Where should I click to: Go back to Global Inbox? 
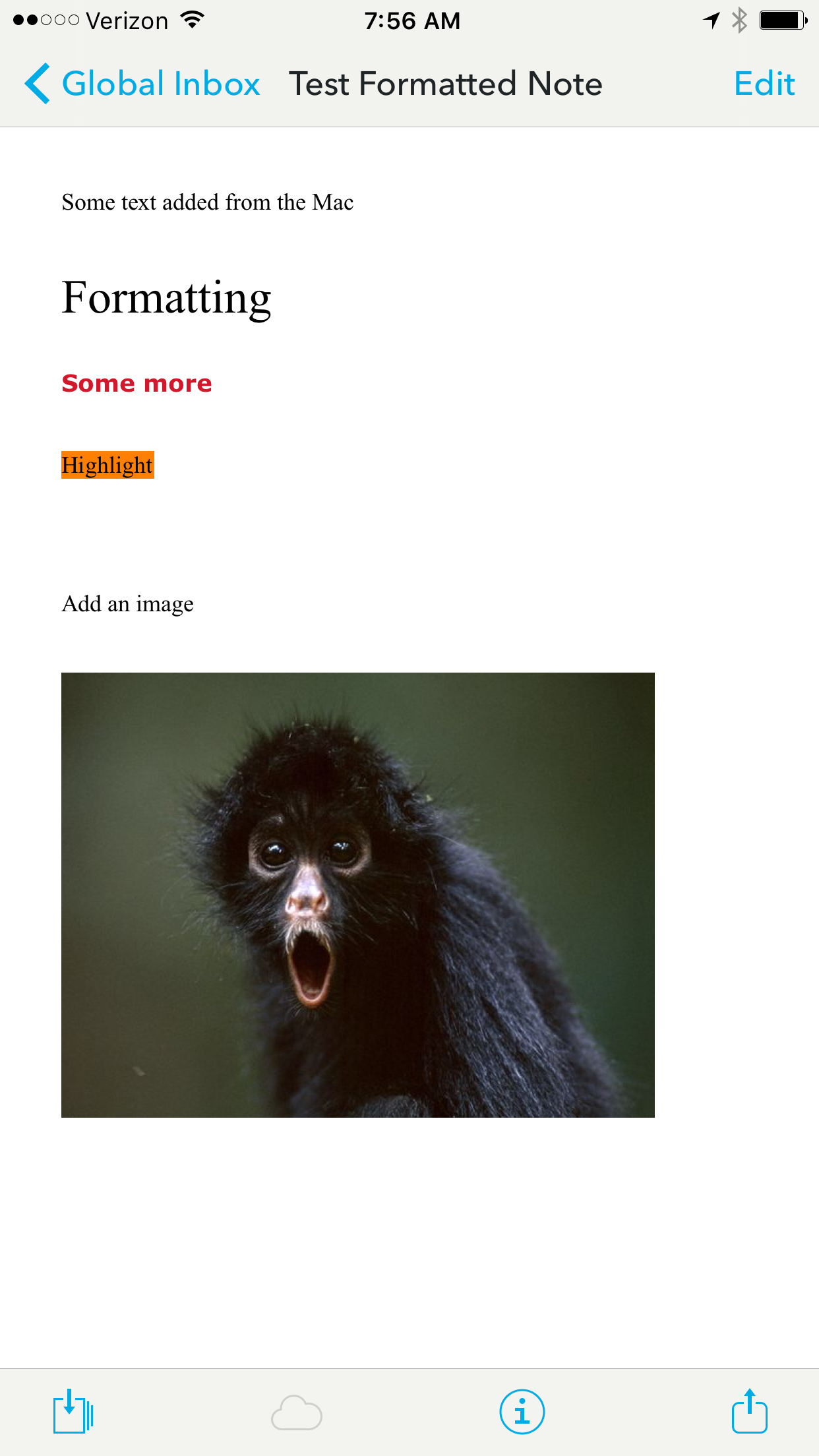pos(161,84)
